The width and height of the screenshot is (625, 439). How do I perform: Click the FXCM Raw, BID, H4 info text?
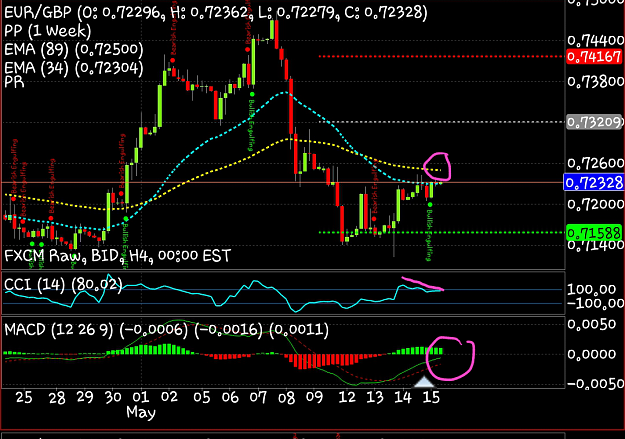click(117, 255)
